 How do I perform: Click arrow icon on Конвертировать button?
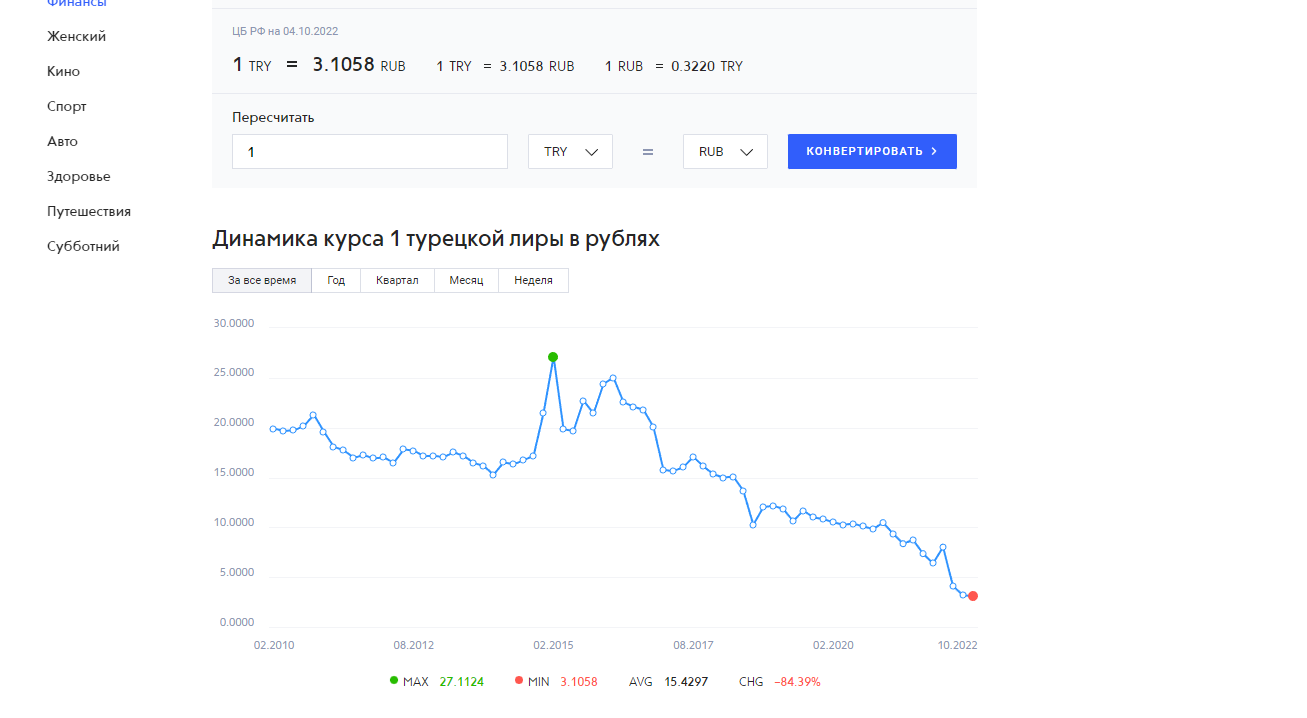(x=934, y=152)
